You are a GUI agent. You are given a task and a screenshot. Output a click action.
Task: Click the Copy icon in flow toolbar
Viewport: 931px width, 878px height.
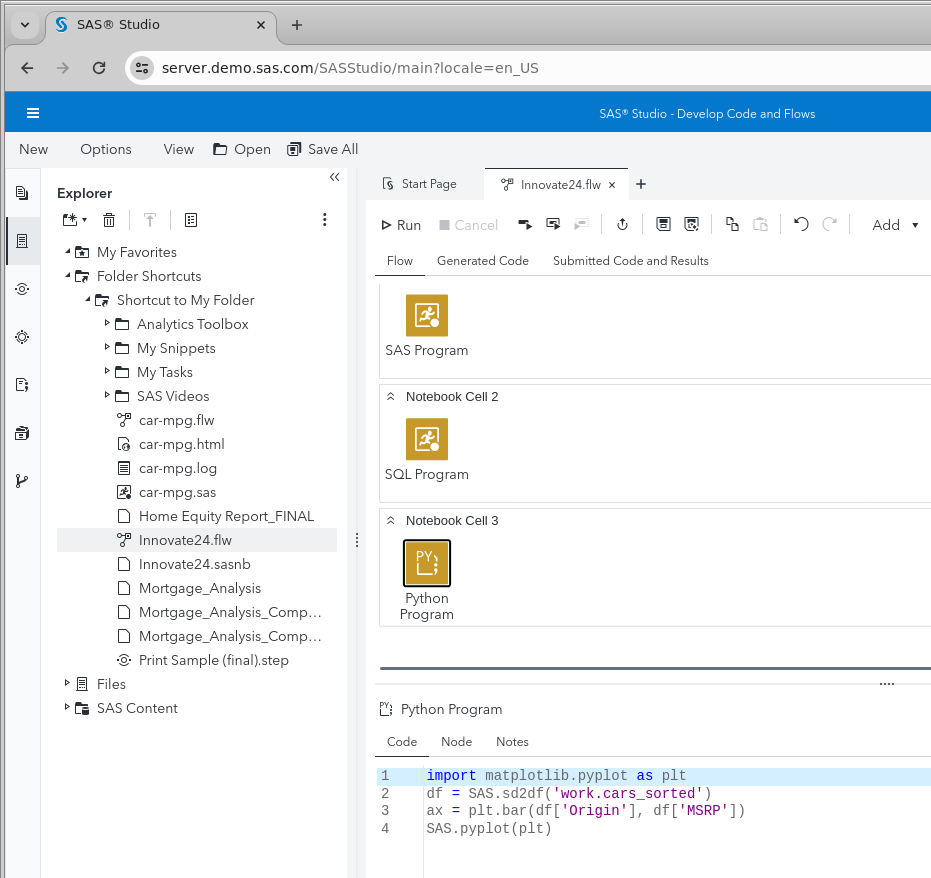tap(732, 225)
